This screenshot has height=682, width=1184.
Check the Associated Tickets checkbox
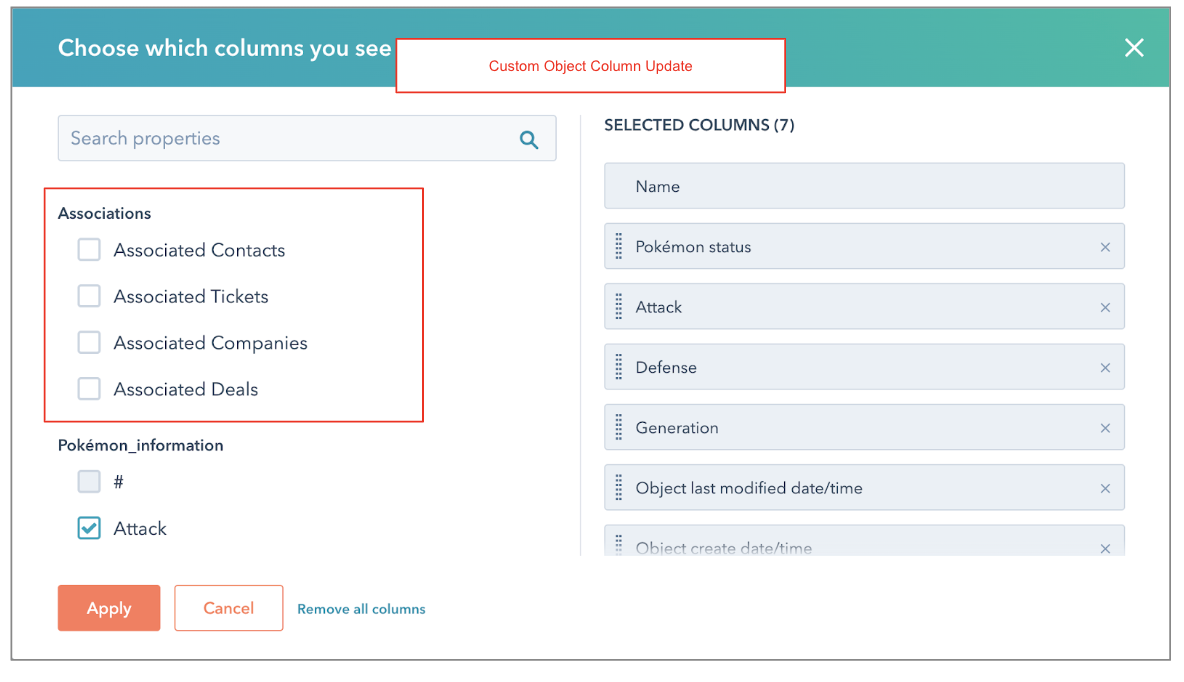point(89,296)
